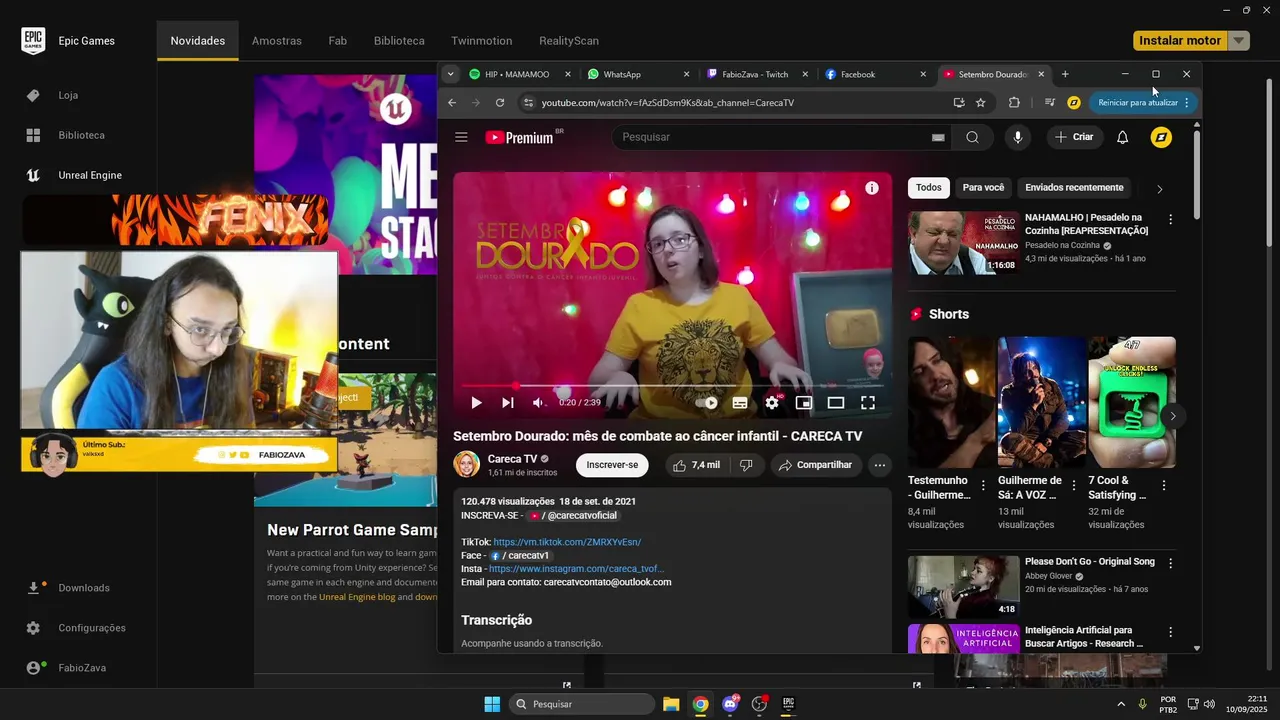The height and width of the screenshot is (720, 1280).
Task: Toggle subtitles in the video player
Action: click(740, 403)
